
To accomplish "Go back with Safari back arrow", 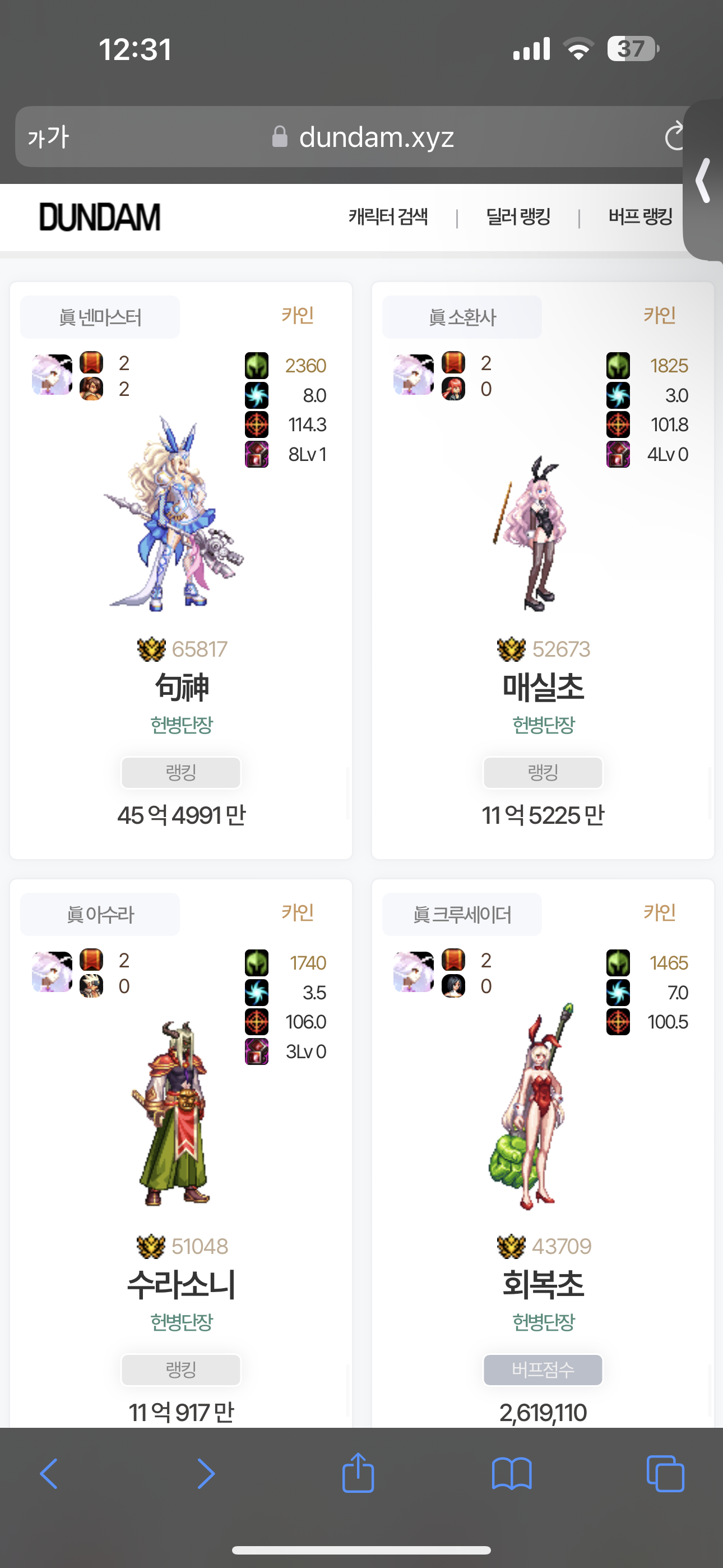I will click(x=49, y=1474).
